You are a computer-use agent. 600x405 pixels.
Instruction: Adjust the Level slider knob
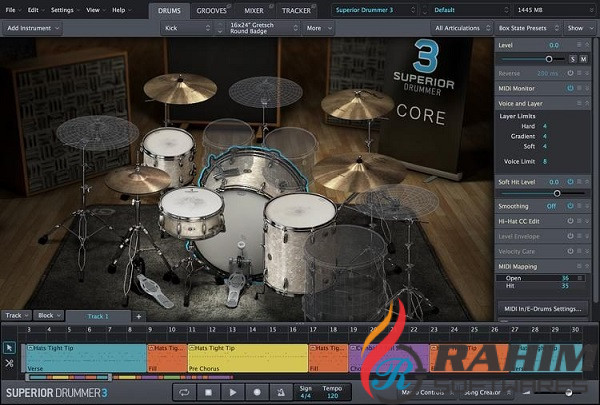[x=549, y=59]
